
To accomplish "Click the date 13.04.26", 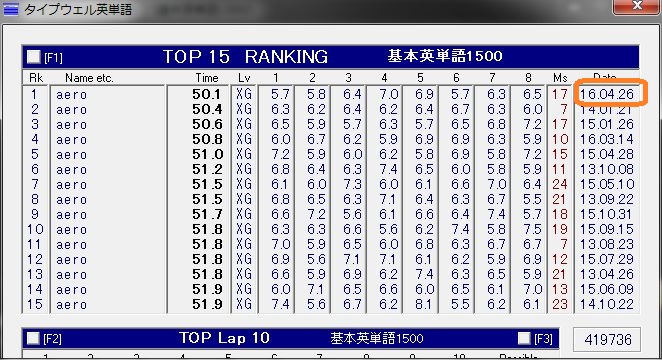I will point(607,274).
